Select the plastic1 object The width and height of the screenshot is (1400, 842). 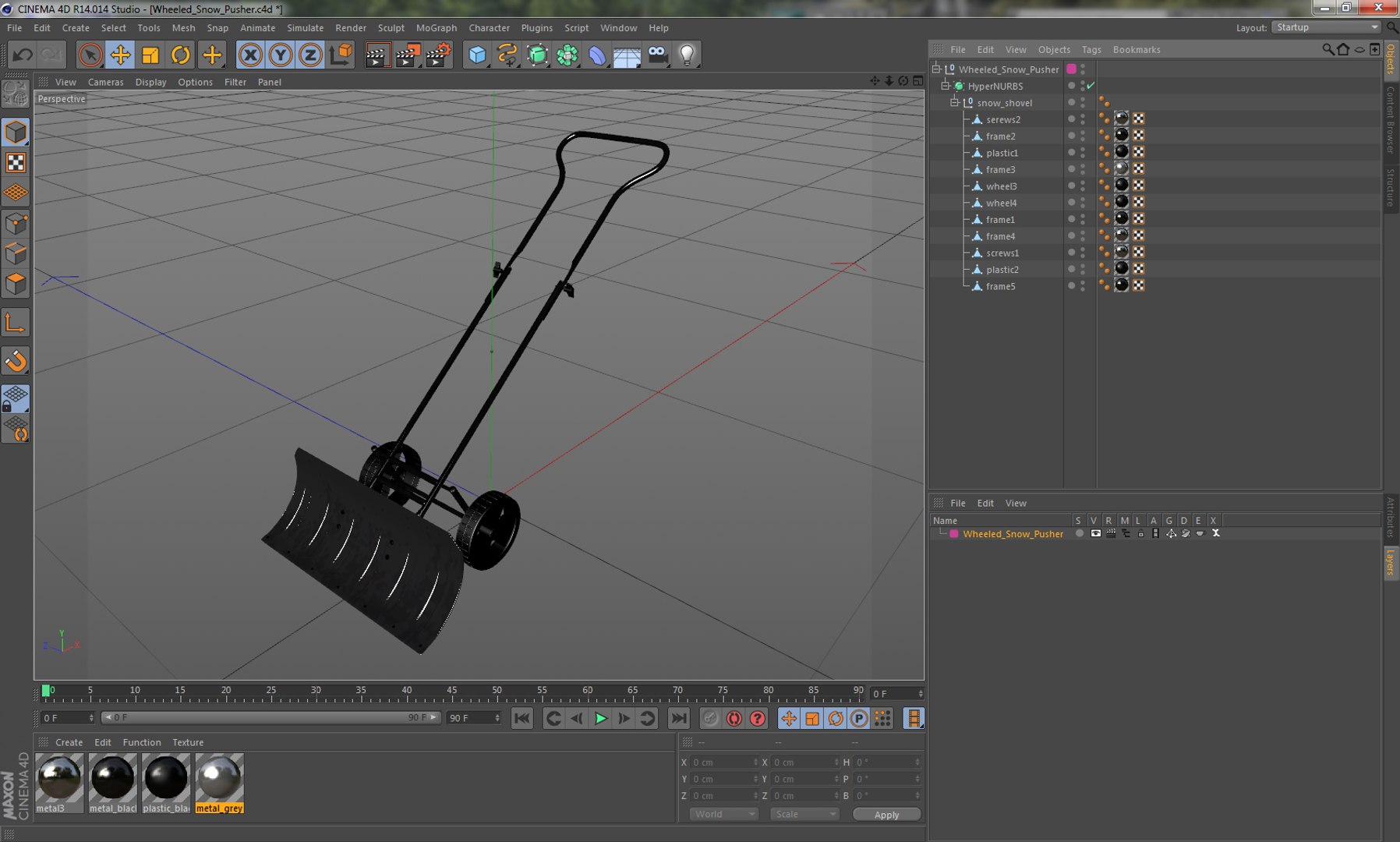coord(1001,153)
